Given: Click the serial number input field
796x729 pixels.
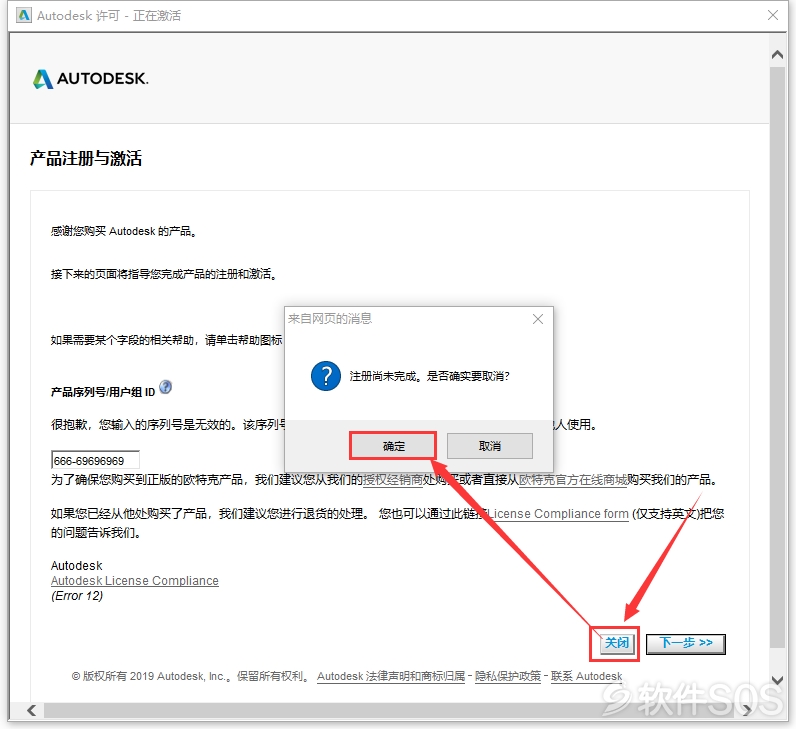Looking at the screenshot, I should tap(95, 460).
